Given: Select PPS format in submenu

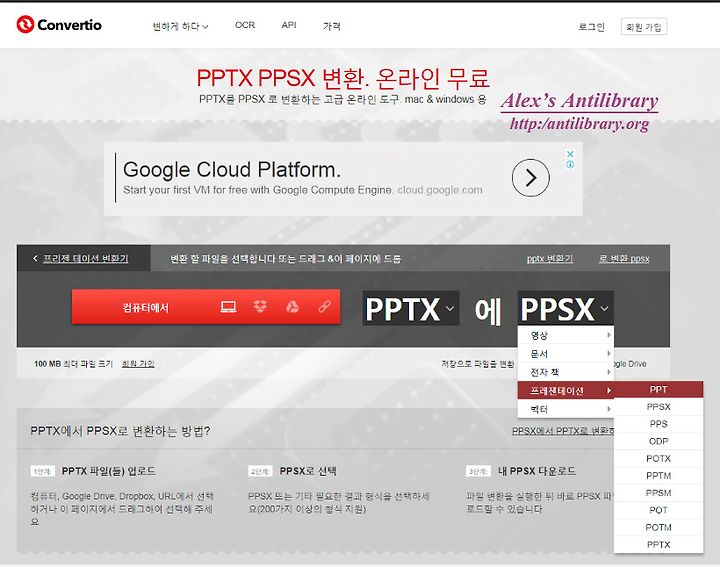Looking at the screenshot, I should point(658,424).
